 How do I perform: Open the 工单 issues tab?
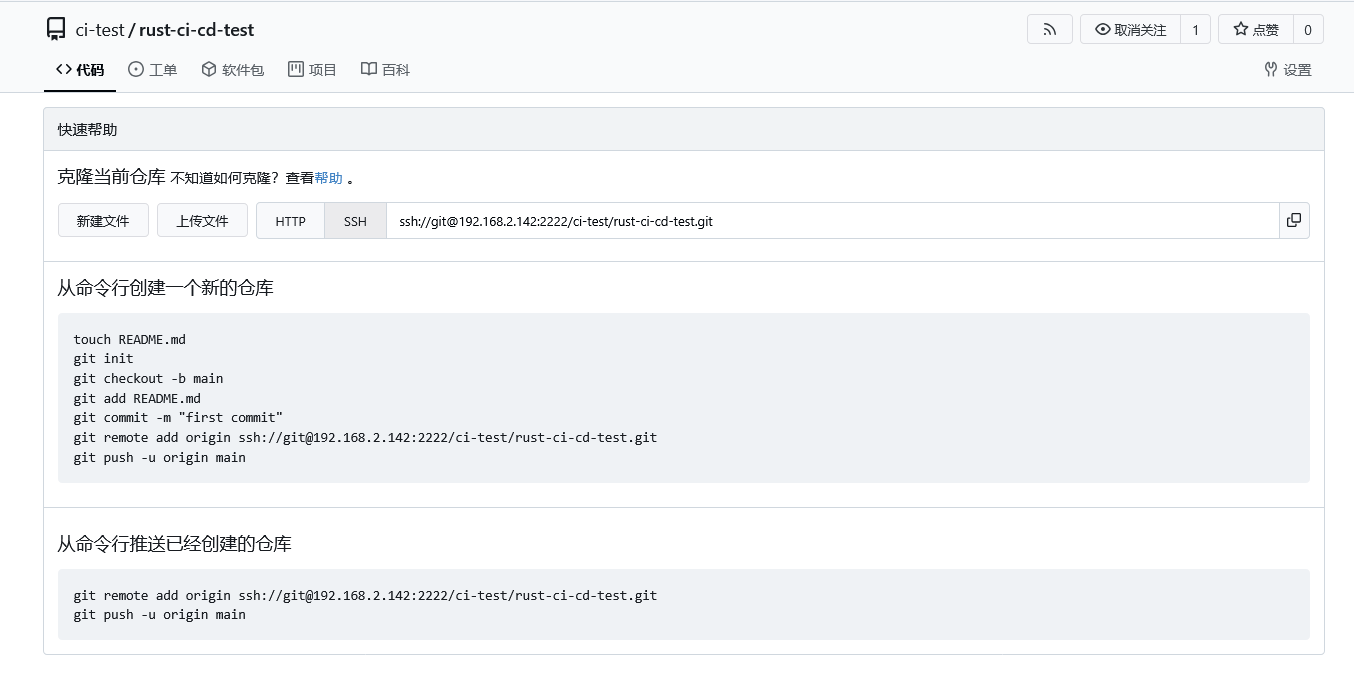[153, 70]
